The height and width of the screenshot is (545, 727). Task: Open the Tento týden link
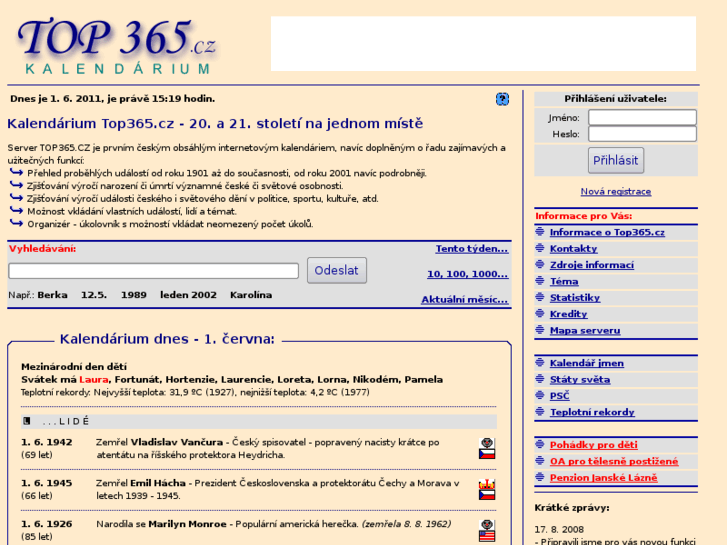[472, 249]
